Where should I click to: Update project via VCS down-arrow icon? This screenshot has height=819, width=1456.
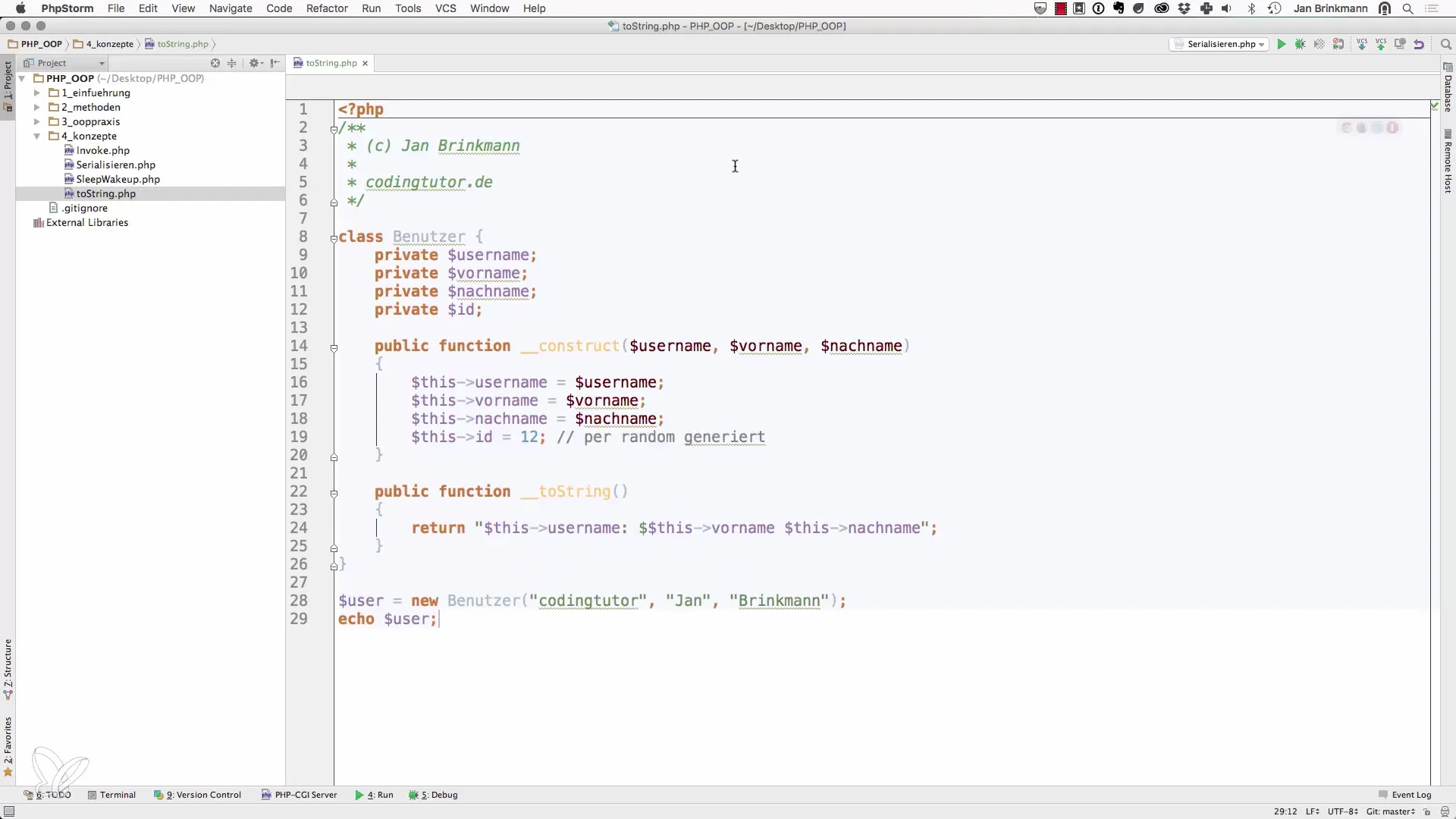[1362, 44]
